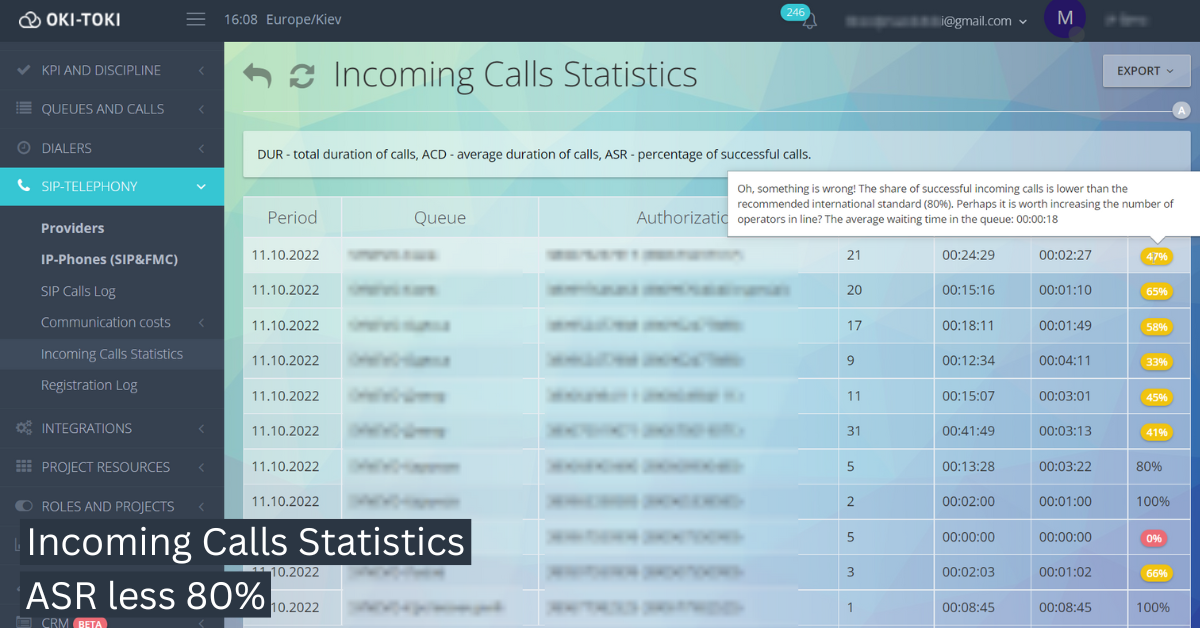Expand the Communication costs submenu
This screenshot has height=628, width=1200.
point(202,322)
